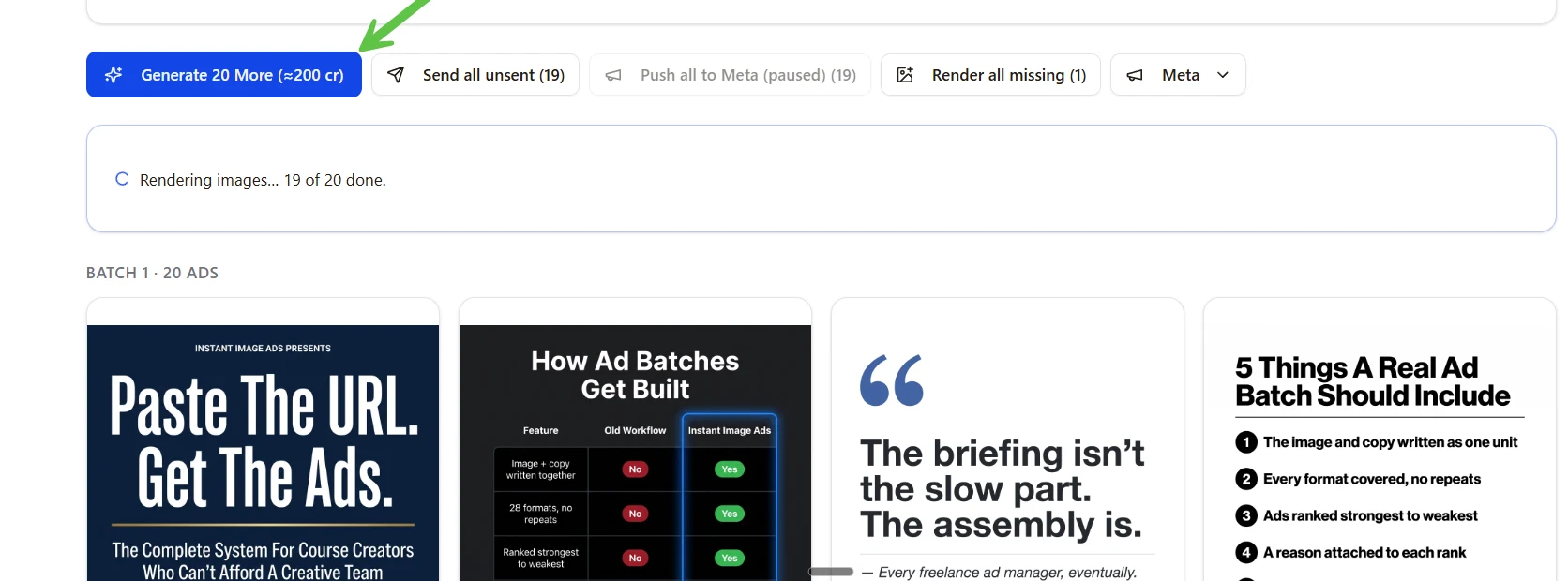This screenshot has width=1568, height=581.
Task: Open the '5 Things A Real Ad Batch' ad
Action: coord(1380,439)
